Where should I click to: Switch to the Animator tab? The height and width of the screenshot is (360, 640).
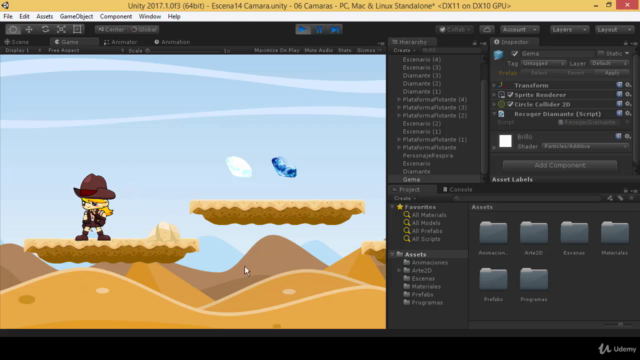coord(120,42)
